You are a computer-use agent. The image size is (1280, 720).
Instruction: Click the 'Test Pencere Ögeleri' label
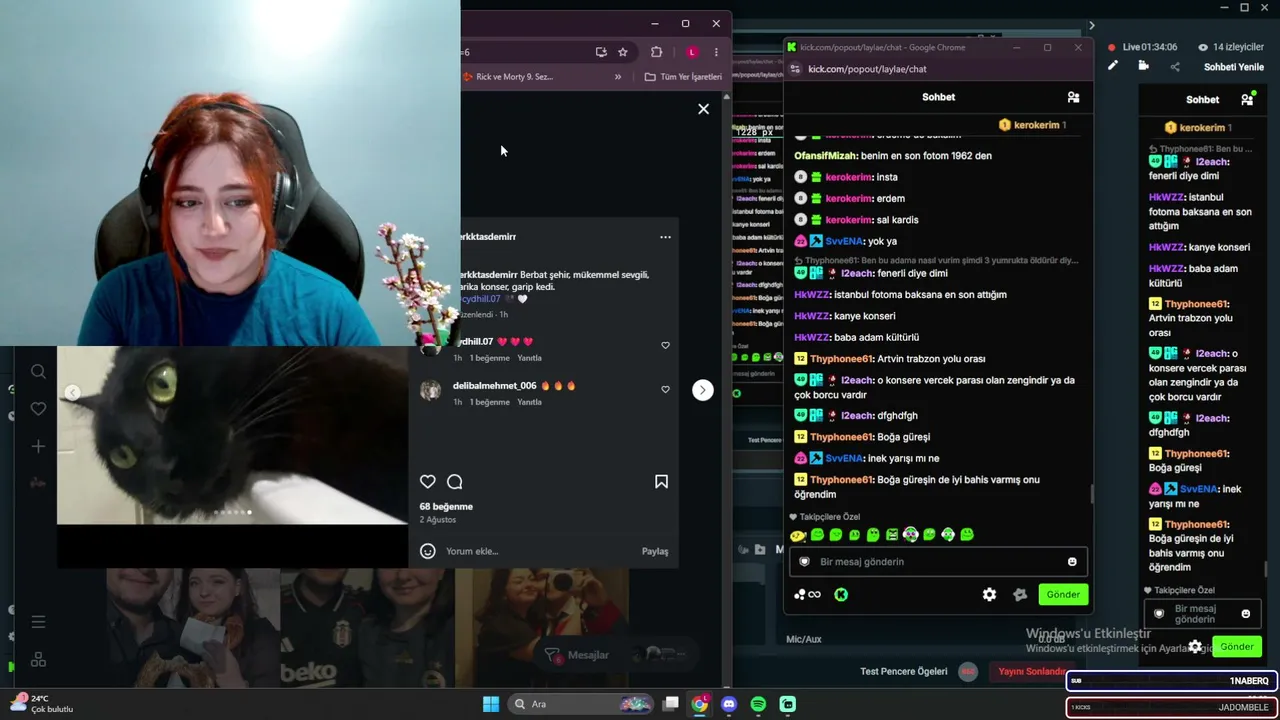coord(903,672)
